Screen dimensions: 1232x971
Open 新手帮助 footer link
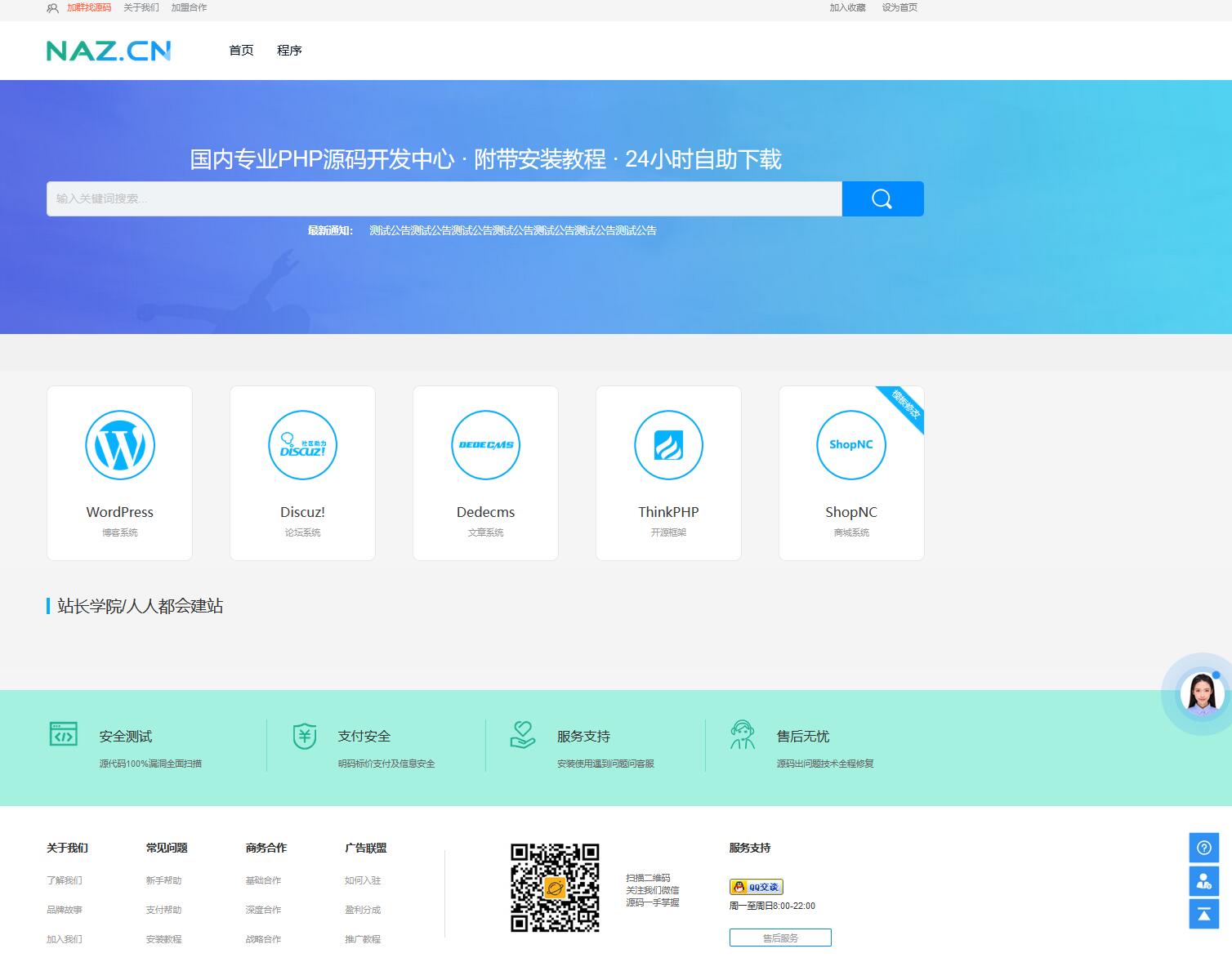(164, 880)
